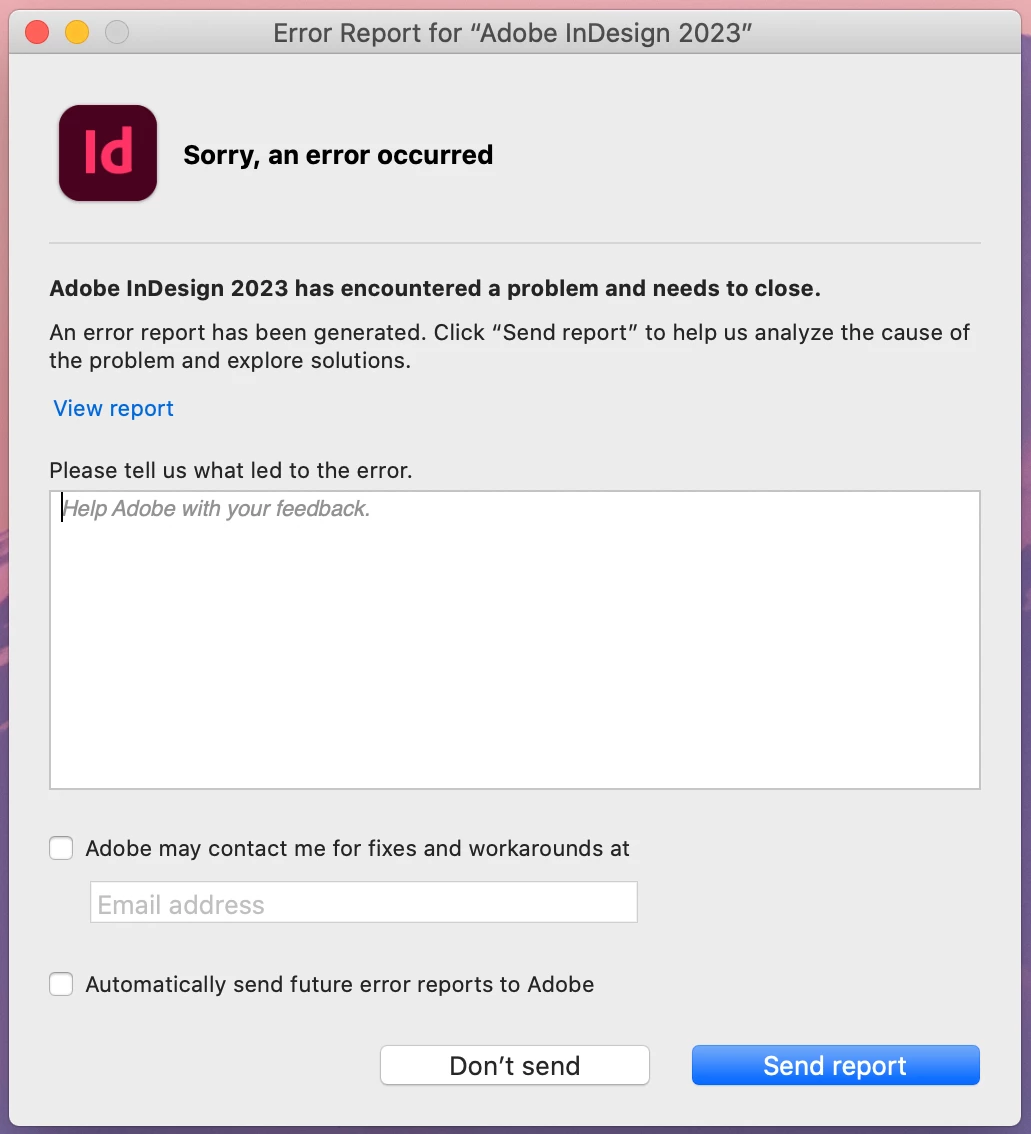Screen dimensions: 1031x1134
Task: Click the horizontal divider below the header
Action: [x=514, y=243]
